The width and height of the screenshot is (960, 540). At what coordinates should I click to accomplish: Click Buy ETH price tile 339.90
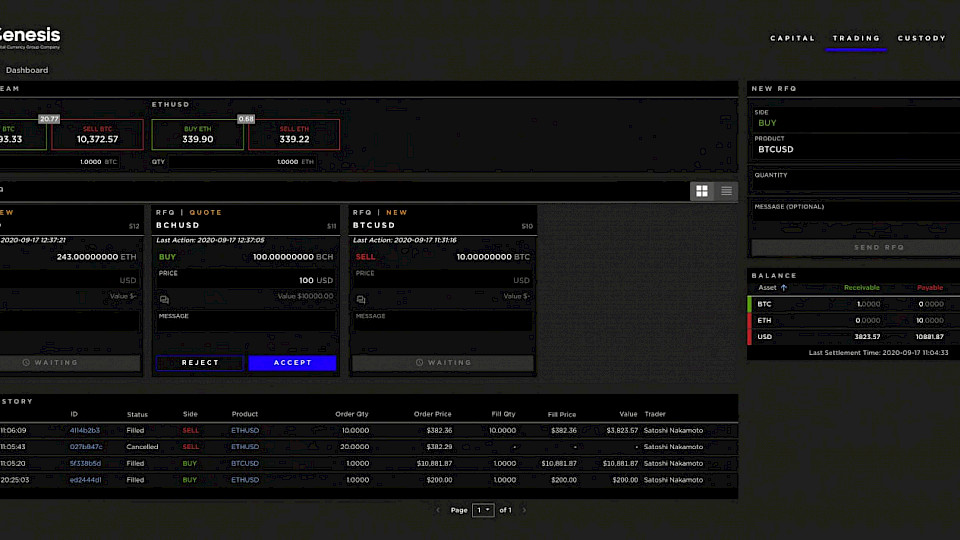pyautogui.click(x=198, y=135)
